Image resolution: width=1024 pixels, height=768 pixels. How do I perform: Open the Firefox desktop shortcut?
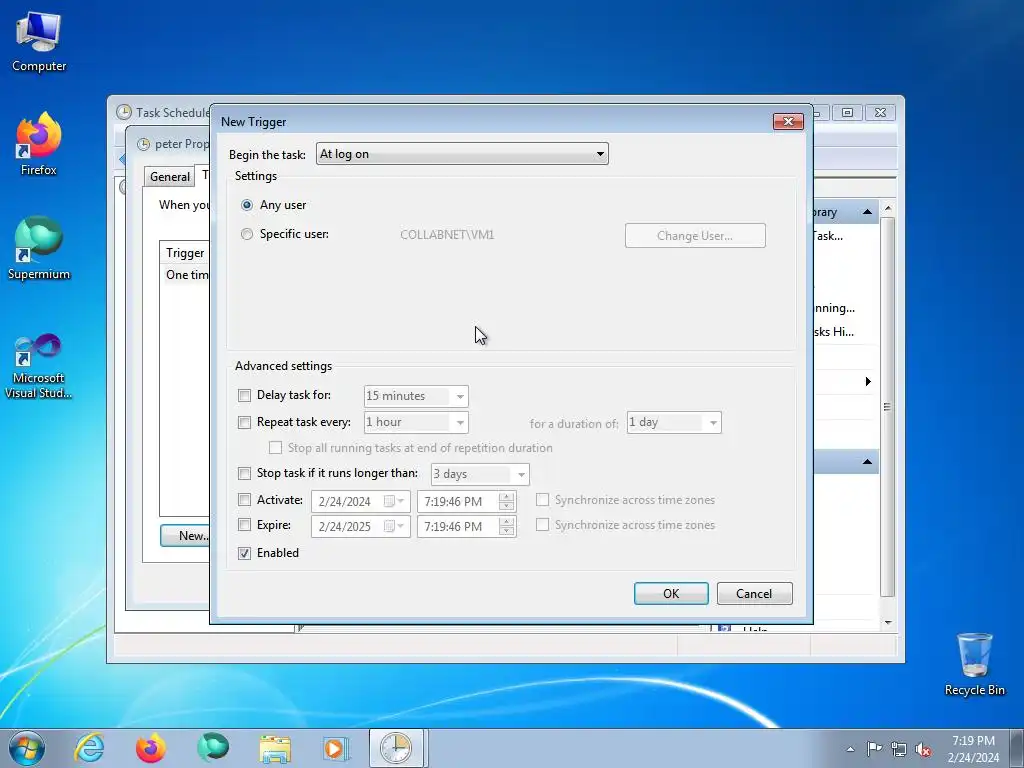click(39, 144)
